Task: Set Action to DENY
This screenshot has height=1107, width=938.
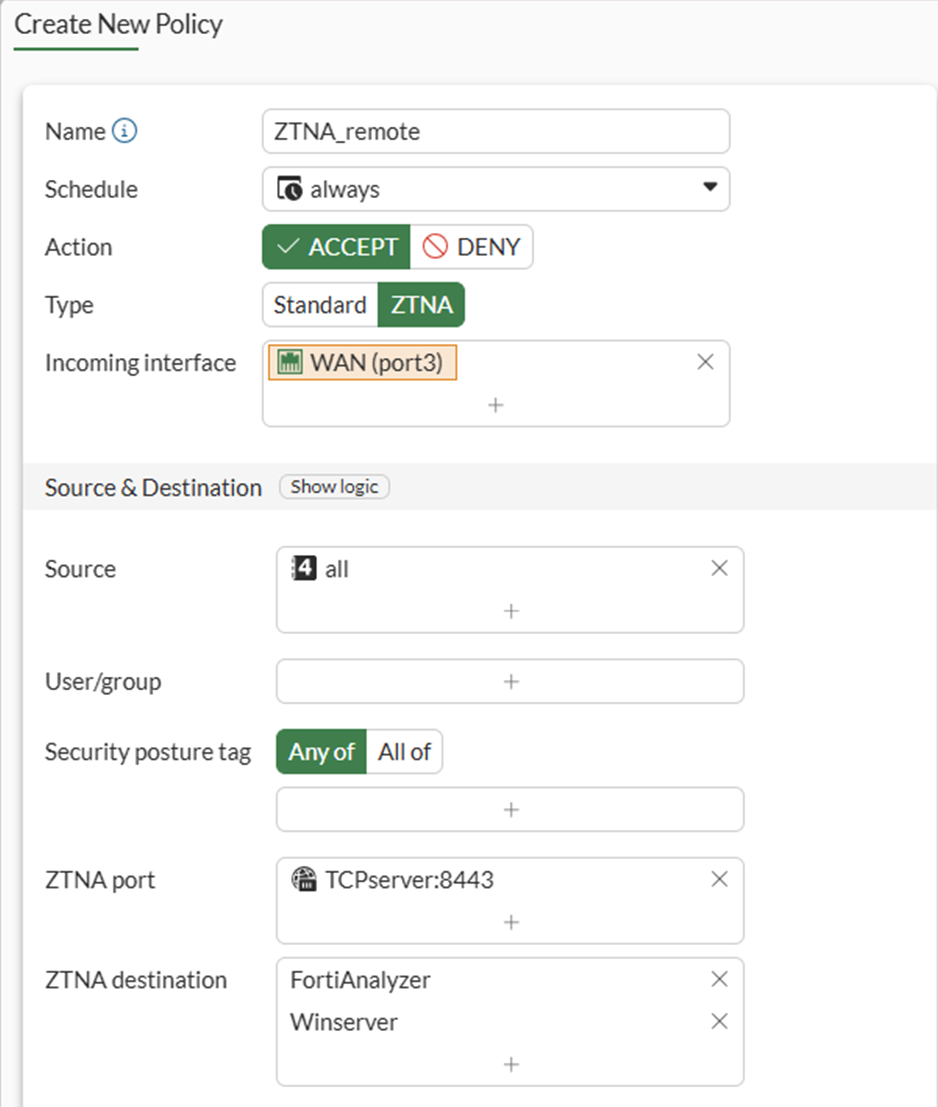Action: 472,247
